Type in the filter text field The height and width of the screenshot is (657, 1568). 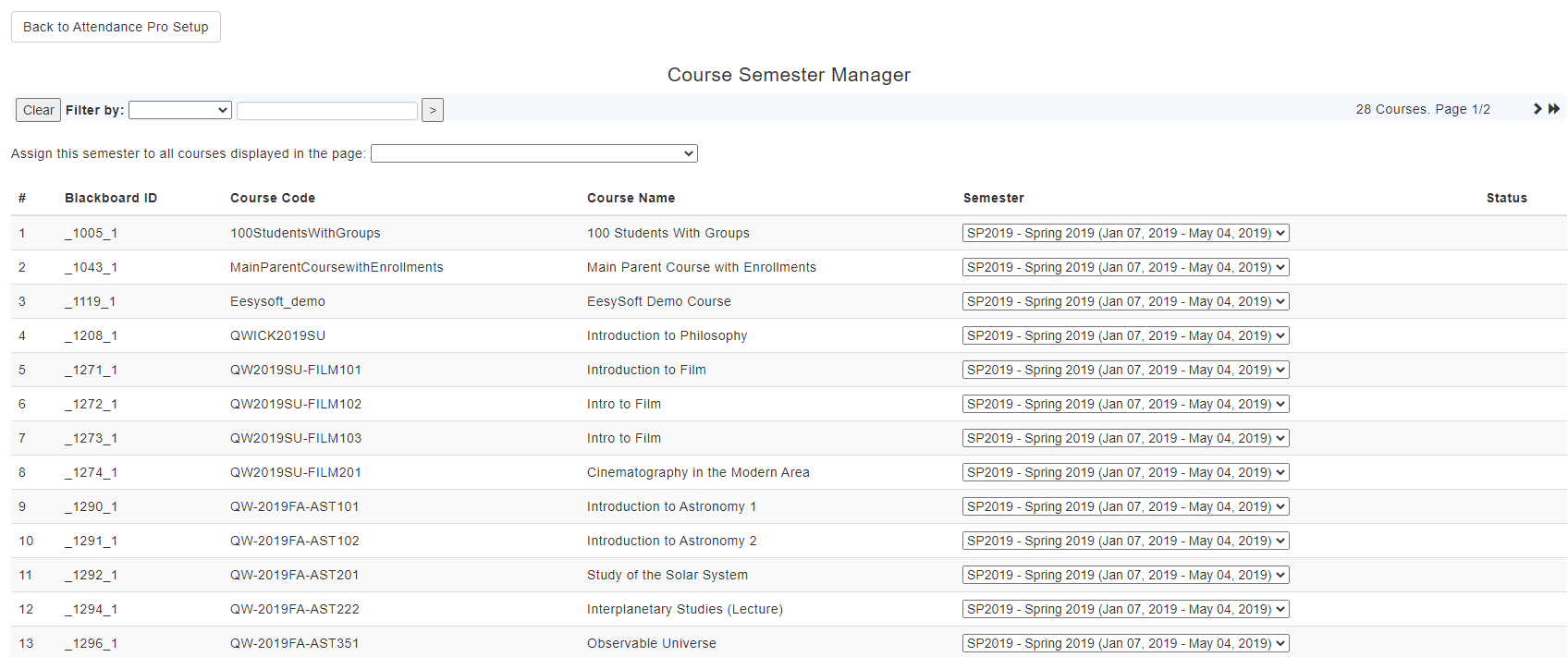pyautogui.click(x=327, y=111)
